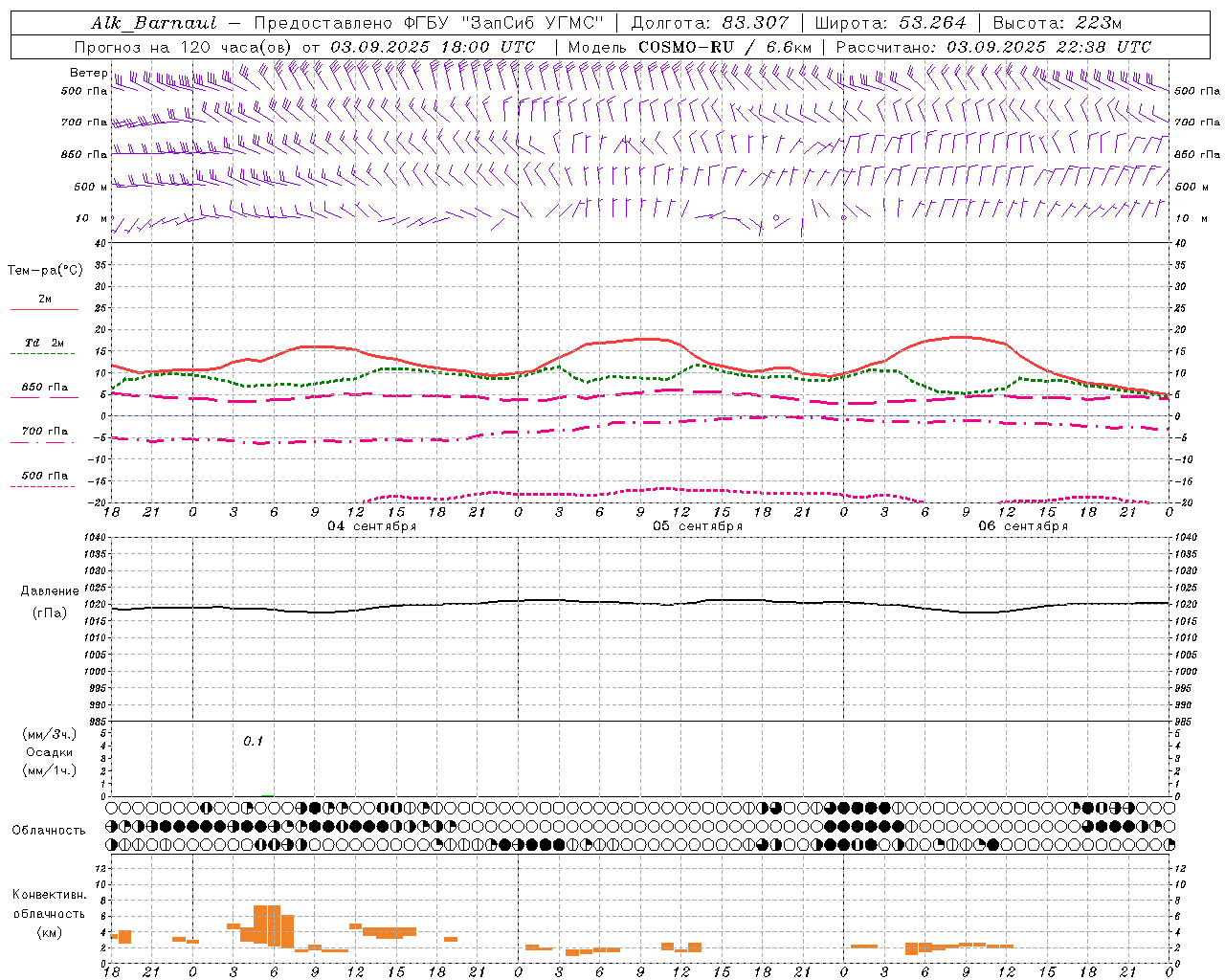Select the Высота: 223м label
The height and width of the screenshot is (980, 1225).
pos(1058,23)
